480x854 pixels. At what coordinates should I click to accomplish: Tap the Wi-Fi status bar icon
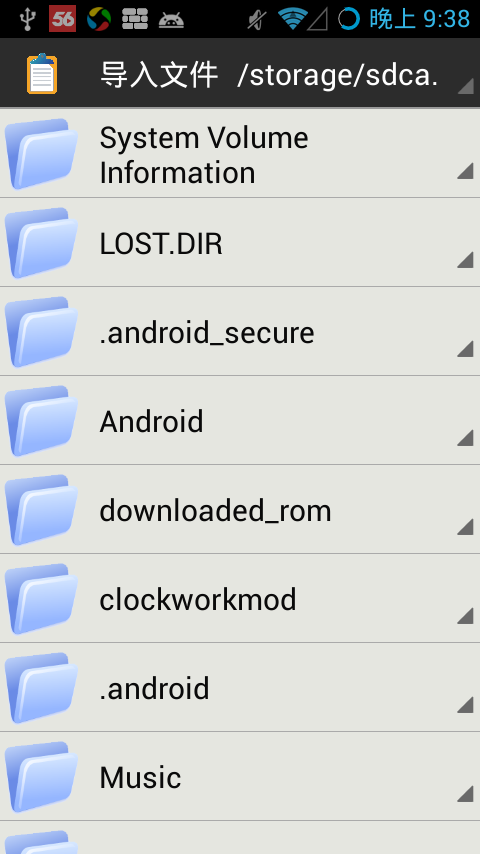(293, 19)
